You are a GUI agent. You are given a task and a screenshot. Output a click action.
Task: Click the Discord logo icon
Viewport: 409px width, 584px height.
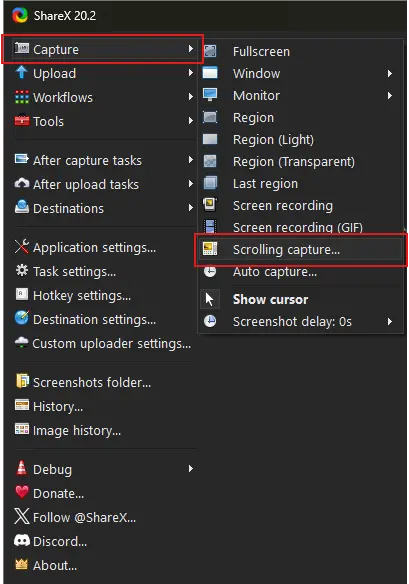(22, 540)
